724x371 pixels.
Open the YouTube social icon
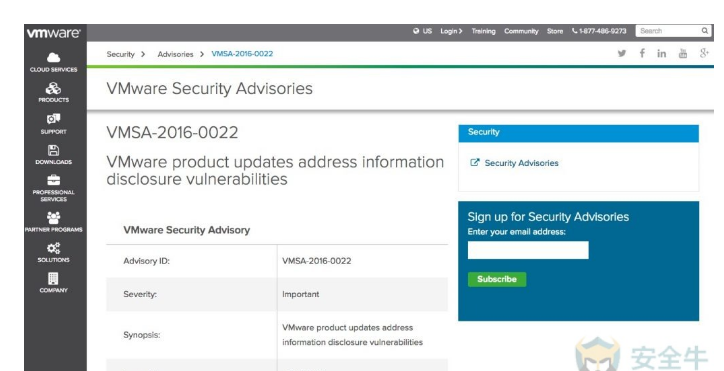[682, 54]
